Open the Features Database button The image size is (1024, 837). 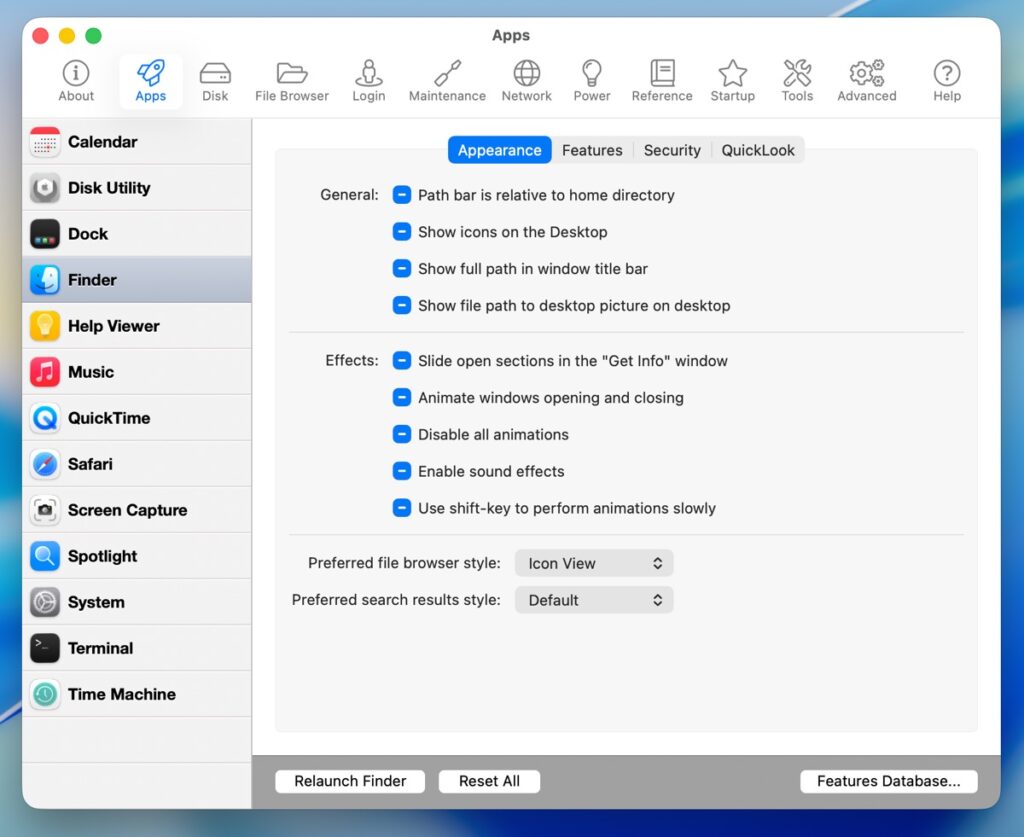pyautogui.click(x=888, y=781)
